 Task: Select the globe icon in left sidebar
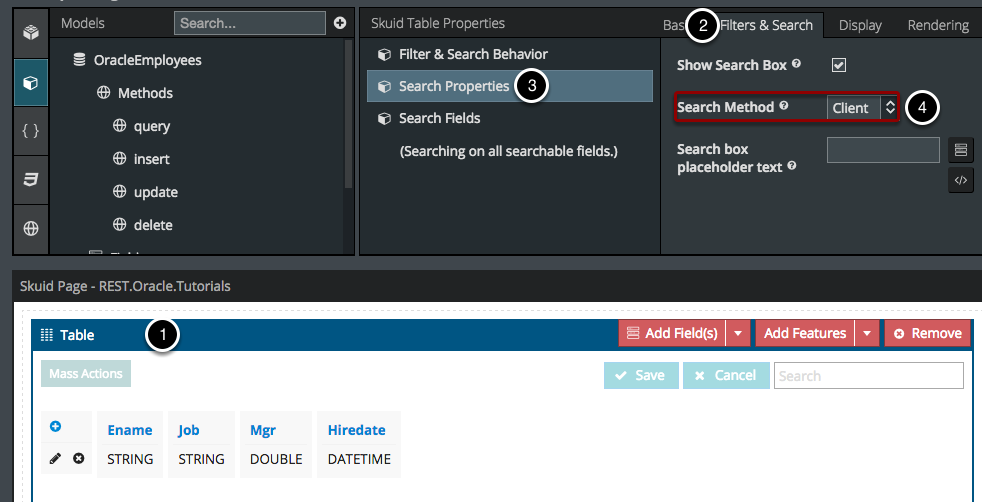point(31,228)
